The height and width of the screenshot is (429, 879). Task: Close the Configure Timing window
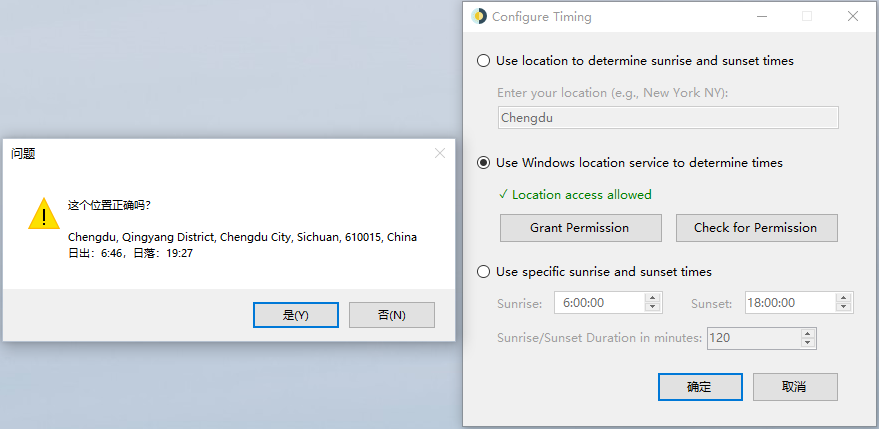click(853, 16)
